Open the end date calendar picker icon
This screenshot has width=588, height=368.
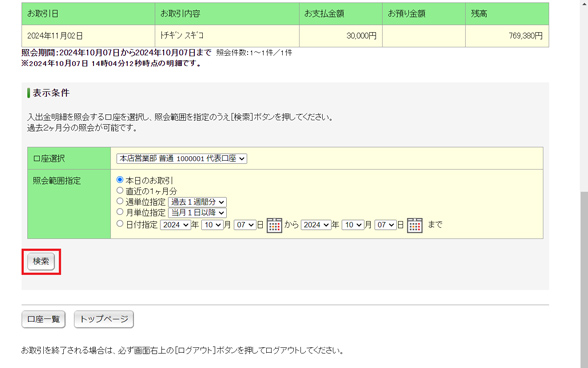415,225
